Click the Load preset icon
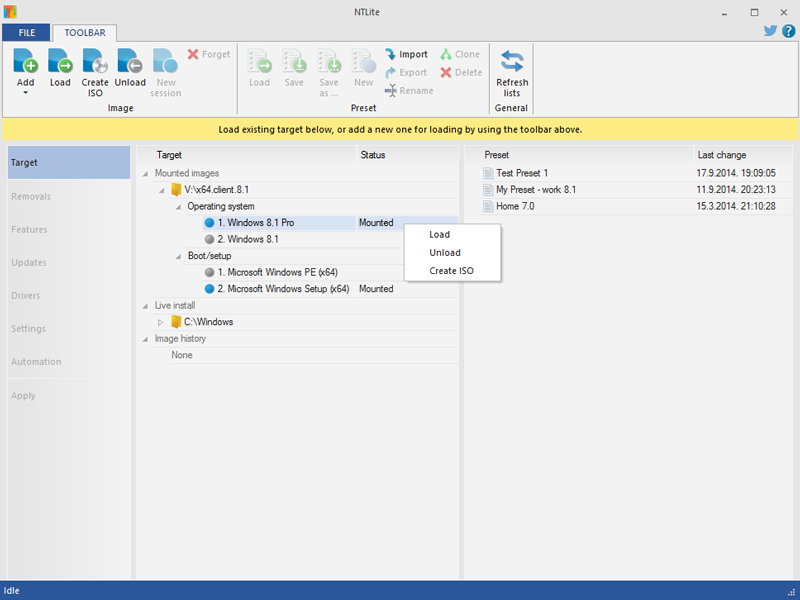 tap(260, 61)
